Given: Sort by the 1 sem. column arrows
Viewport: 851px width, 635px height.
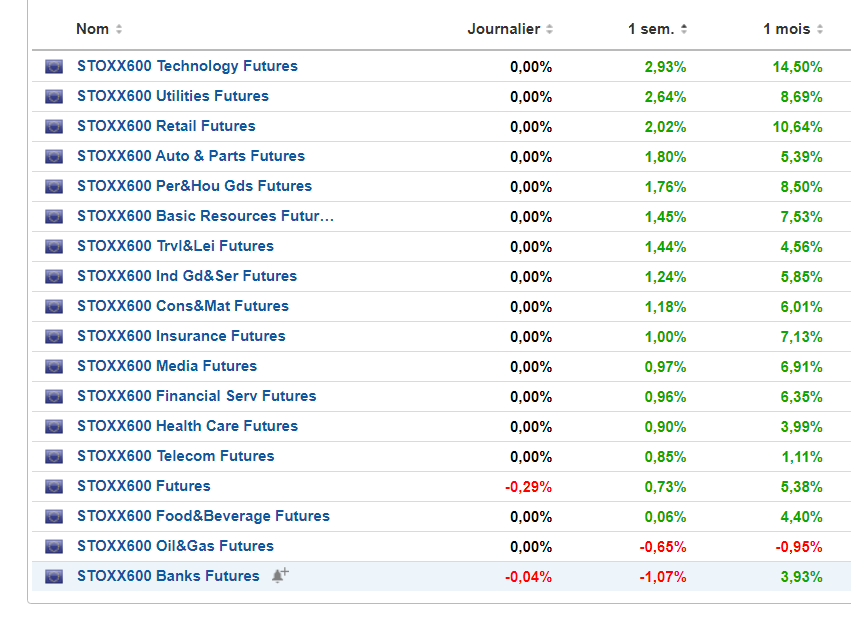Looking at the screenshot, I should [x=684, y=30].
